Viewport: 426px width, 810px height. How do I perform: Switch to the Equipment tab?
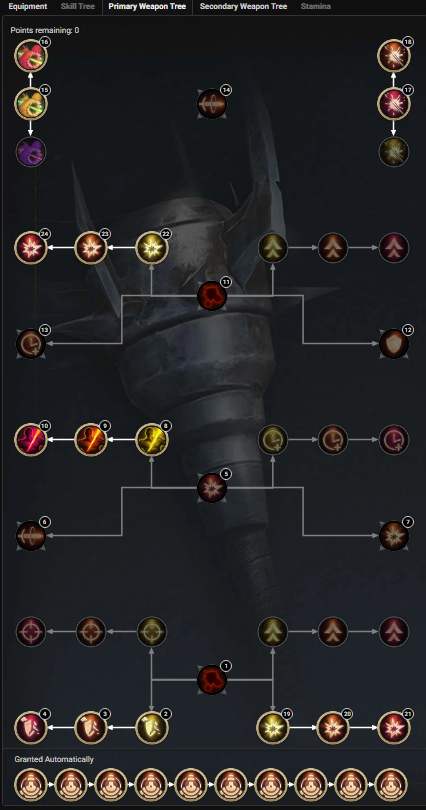(x=28, y=7)
